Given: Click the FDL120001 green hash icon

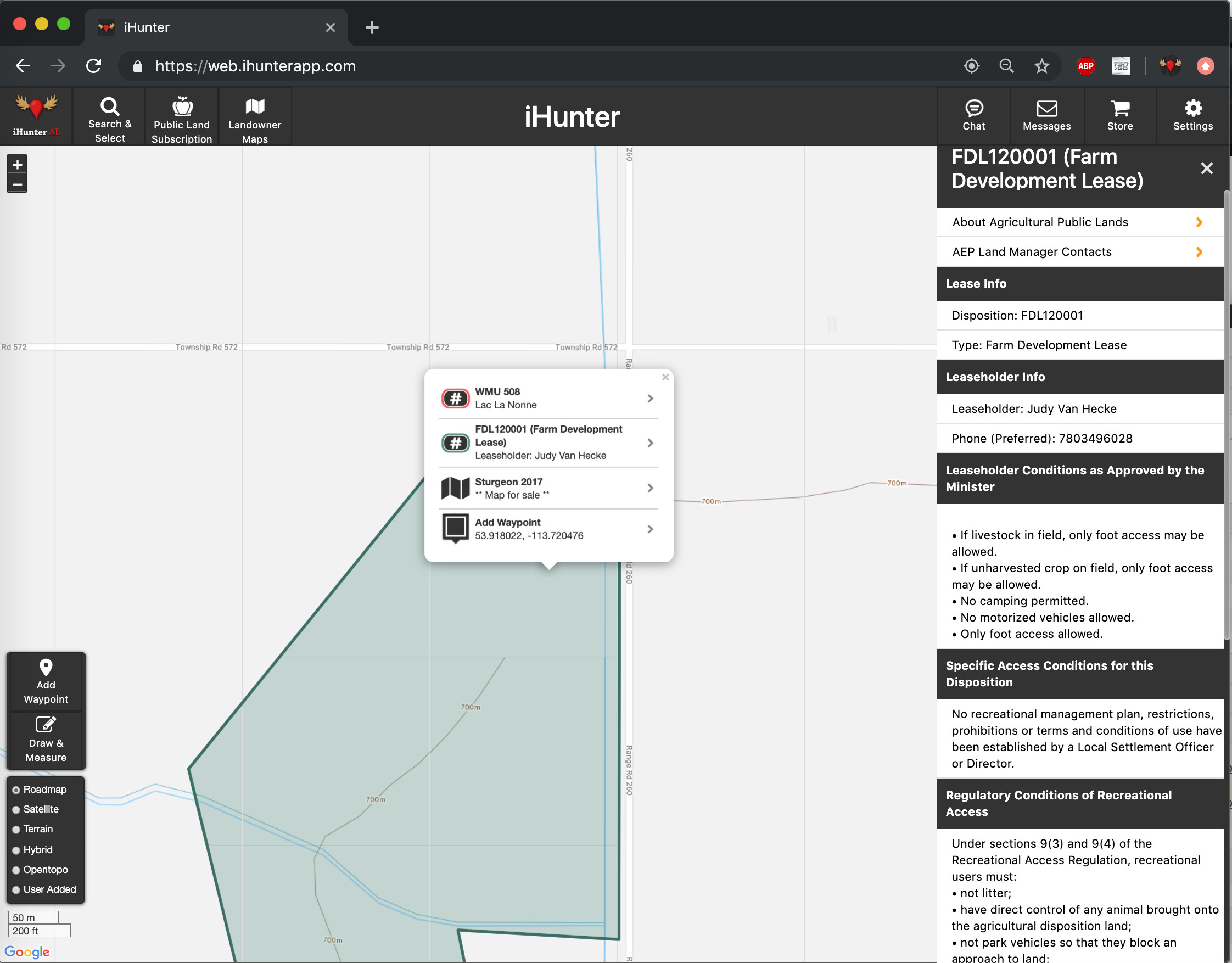Looking at the screenshot, I should (x=455, y=443).
